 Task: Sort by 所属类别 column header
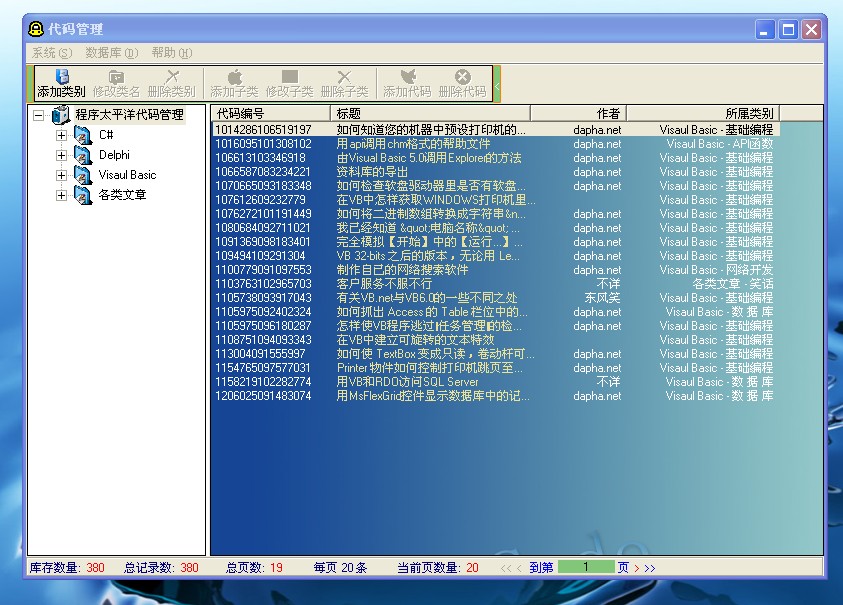click(703, 113)
